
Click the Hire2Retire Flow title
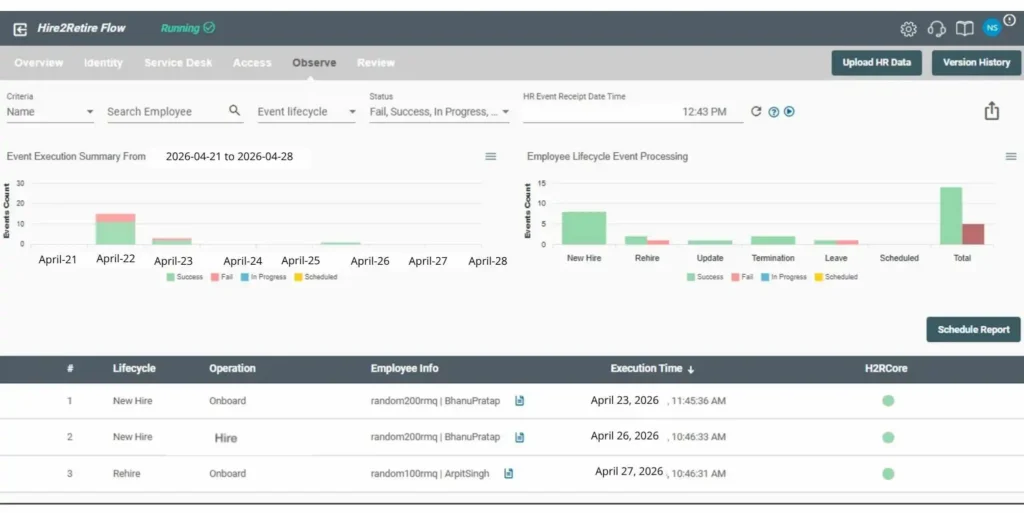(82, 28)
